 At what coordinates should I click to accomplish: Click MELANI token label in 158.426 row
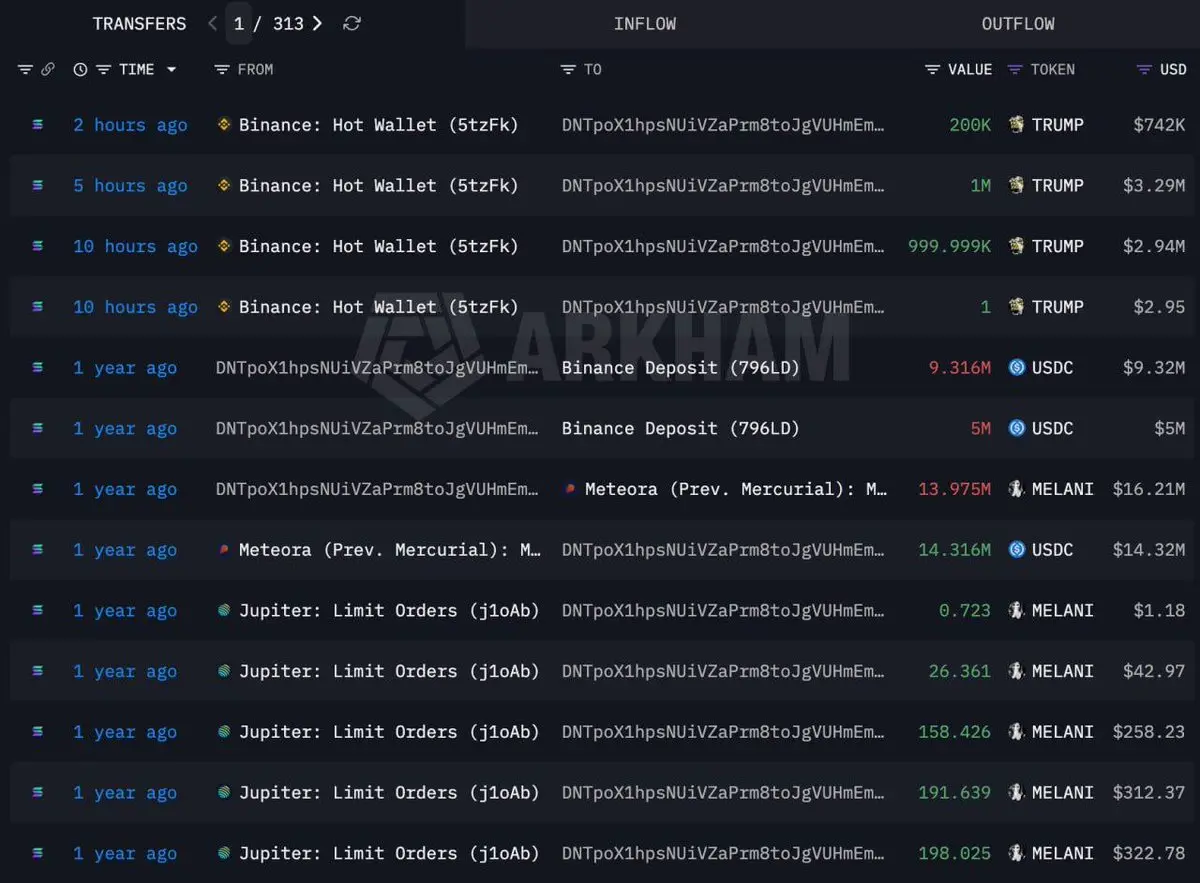tap(1063, 732)
